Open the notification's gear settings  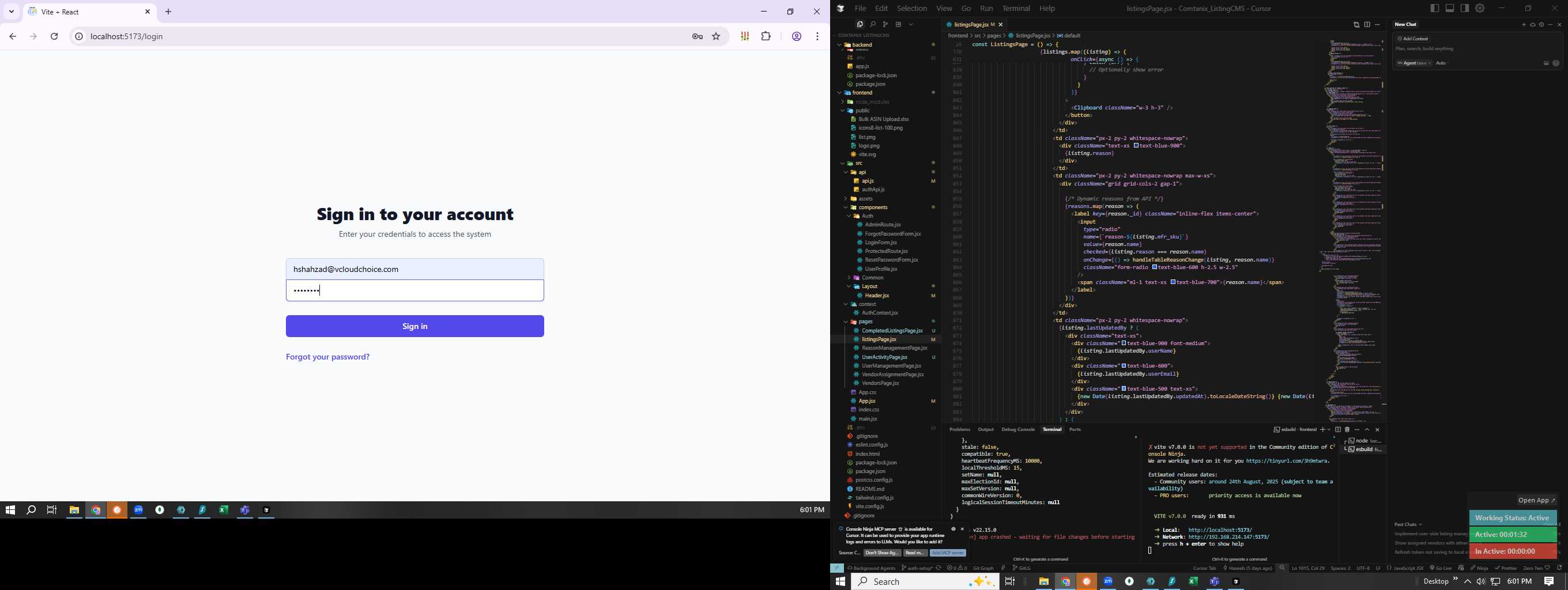coord(953,529)
